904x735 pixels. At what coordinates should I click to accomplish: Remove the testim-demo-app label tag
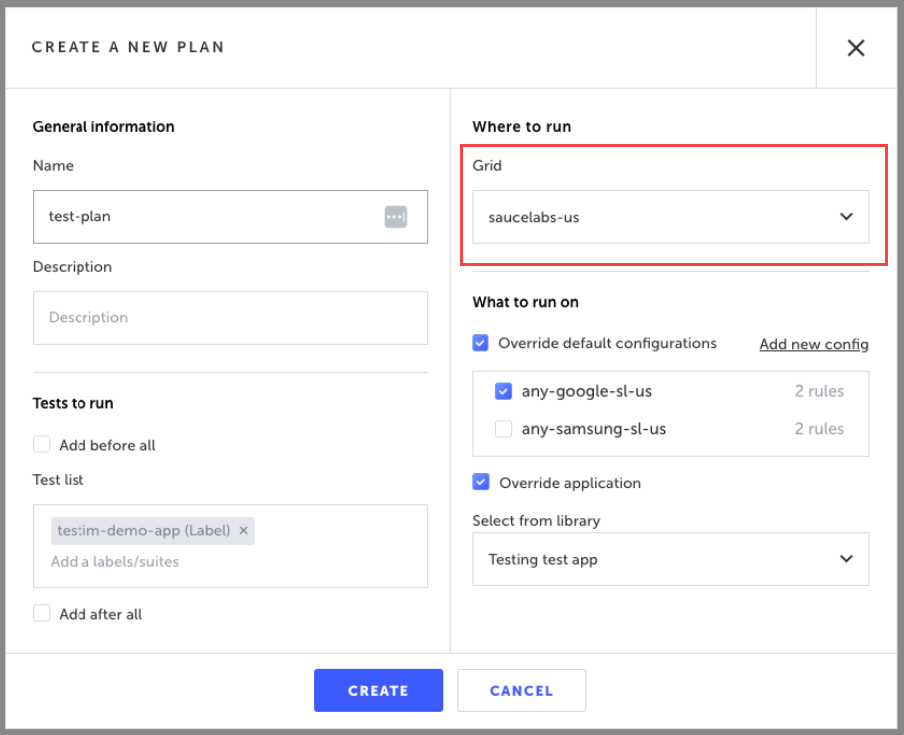pos(244,531)
